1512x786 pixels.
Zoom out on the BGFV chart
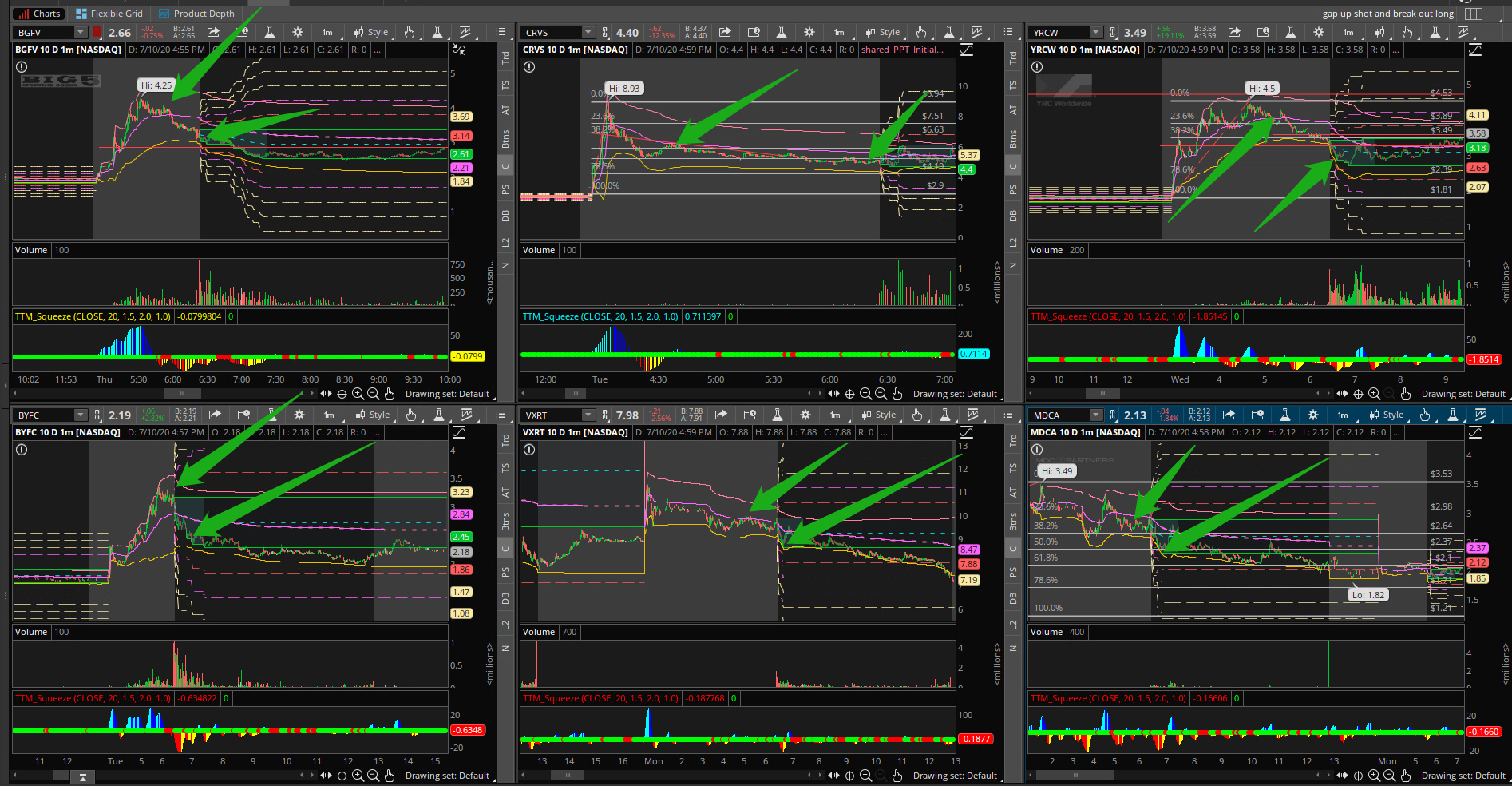[373, 394]
